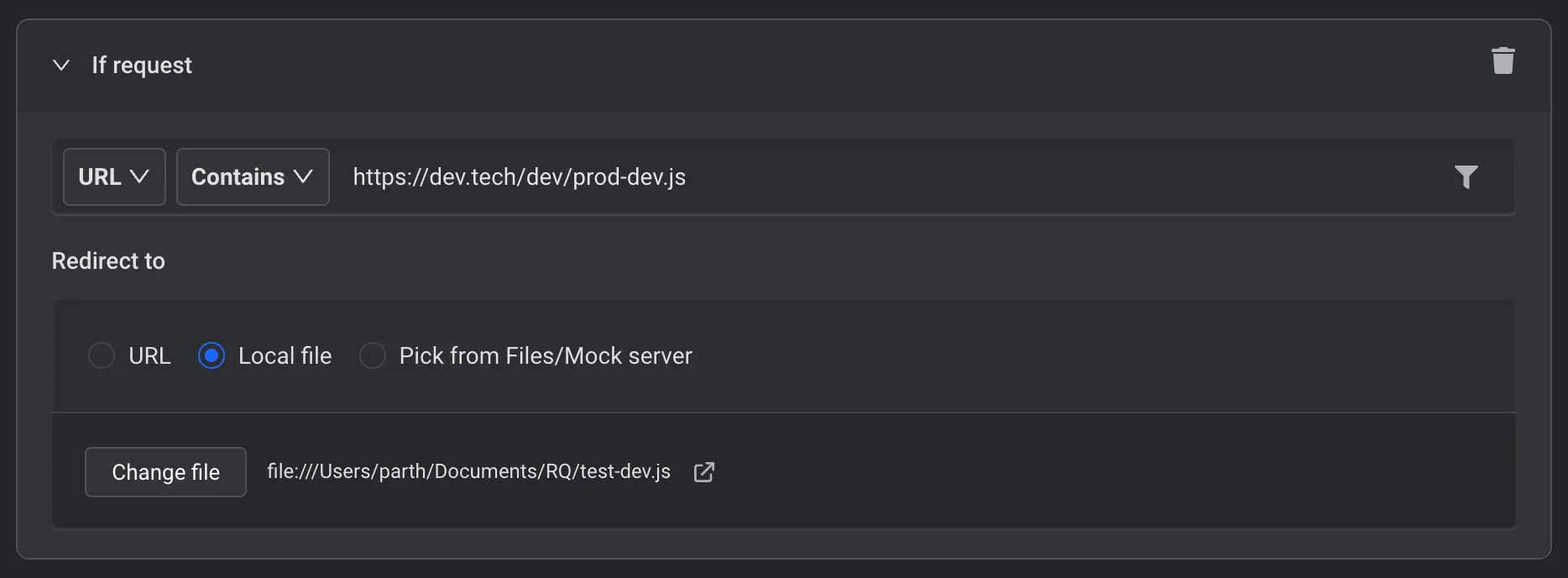This screenshot has height=578, width=1568.
Task: Select the Local file radio button
Action: (x=212, y=355)
